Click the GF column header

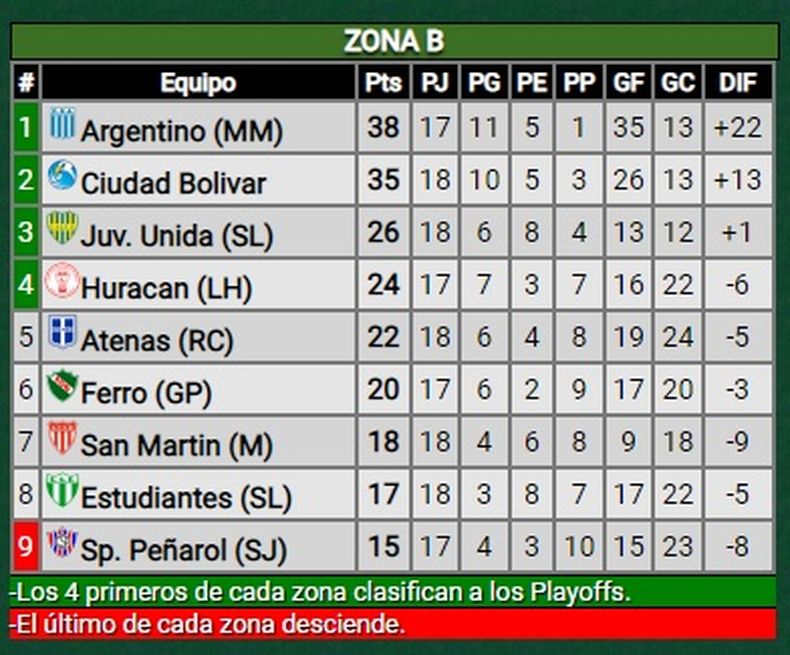click(x=629, y=82)
